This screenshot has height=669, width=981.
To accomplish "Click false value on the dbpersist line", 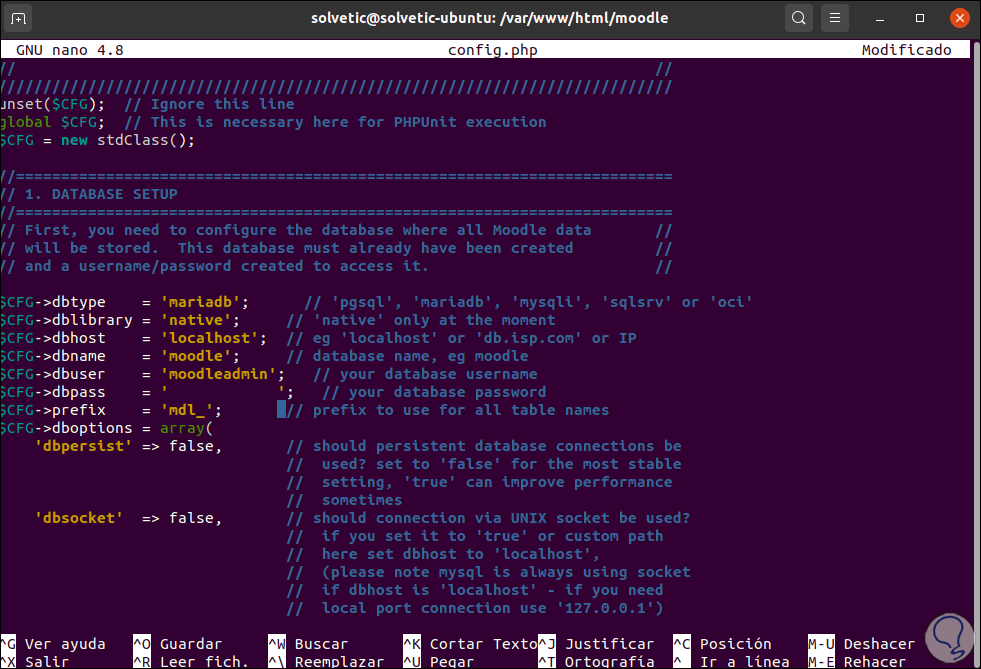I will point(191,446).
